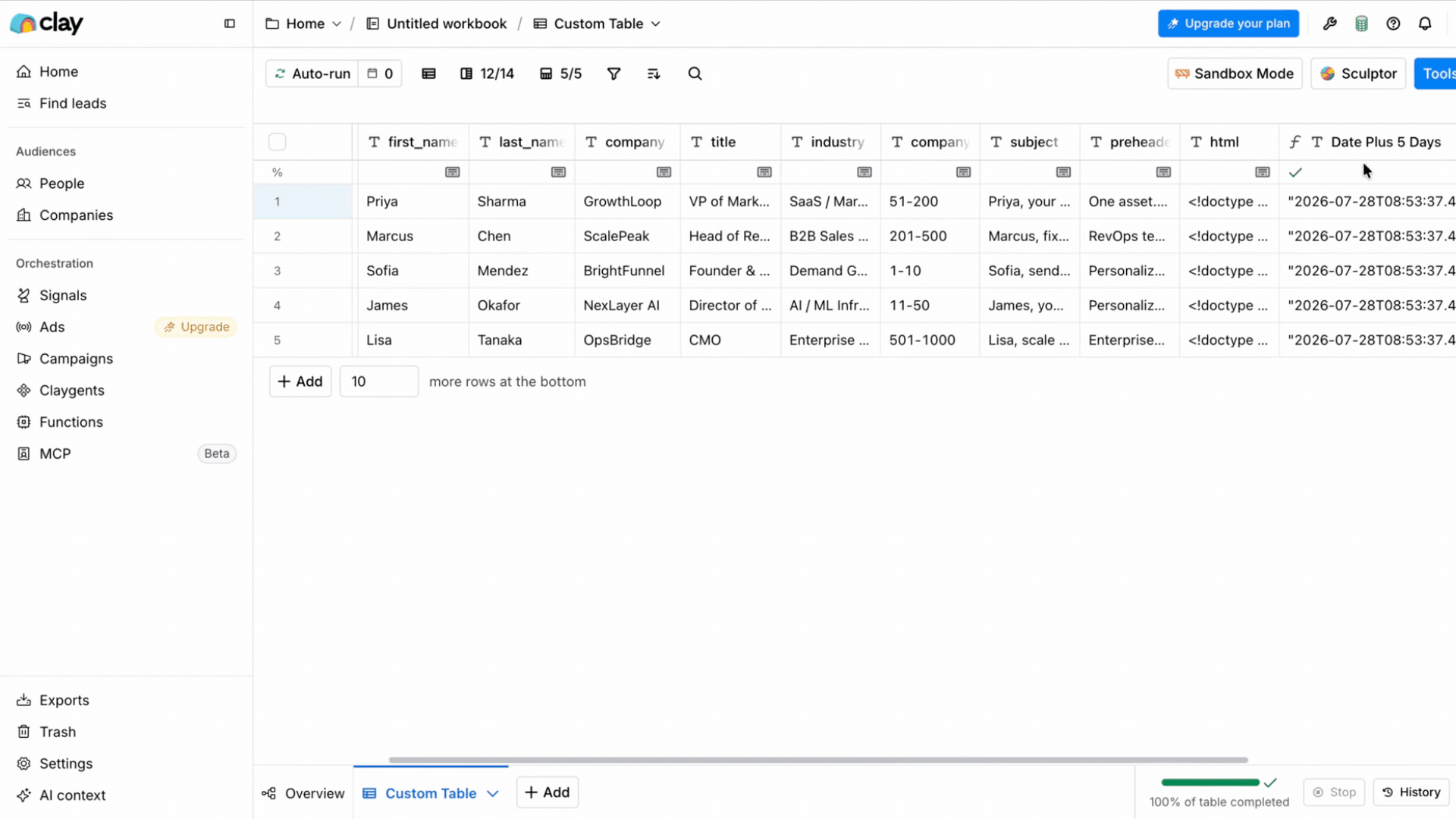Open the wrench tools icon
Viewport: 1456px width, 819px height.
(x=1329, y=24)
